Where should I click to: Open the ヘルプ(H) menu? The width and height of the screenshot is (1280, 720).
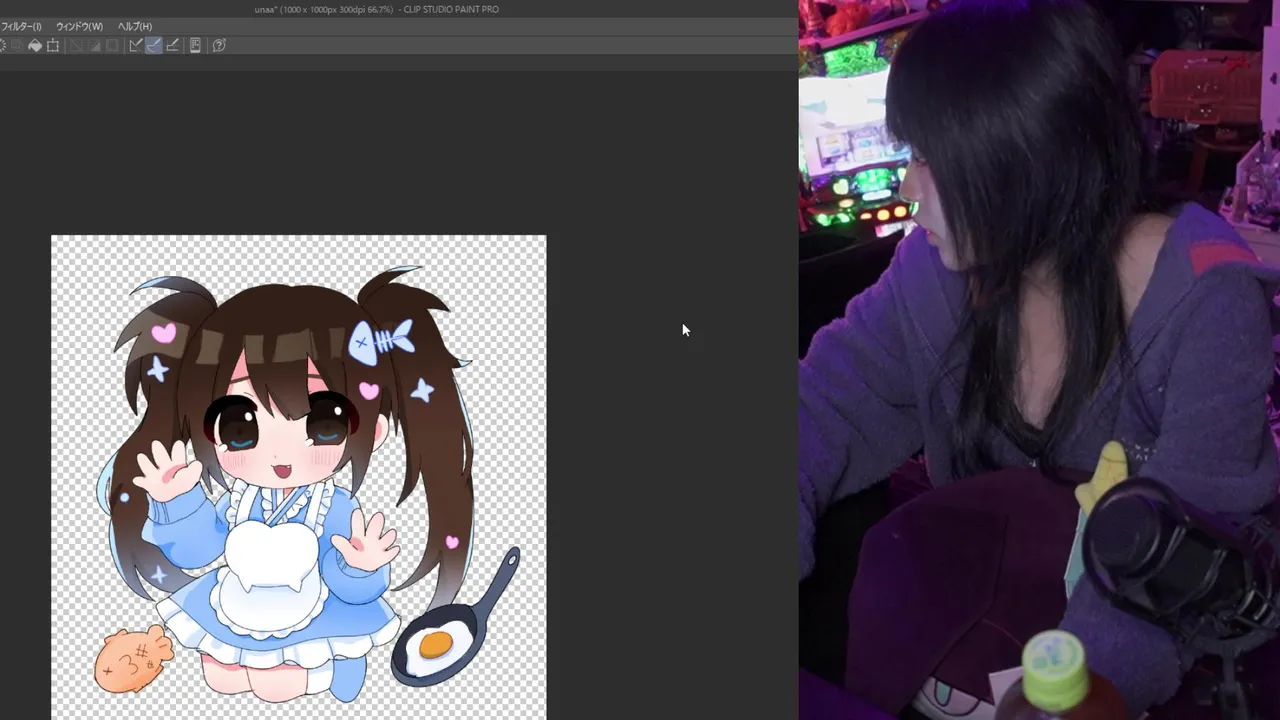click(x=135, y=26)
